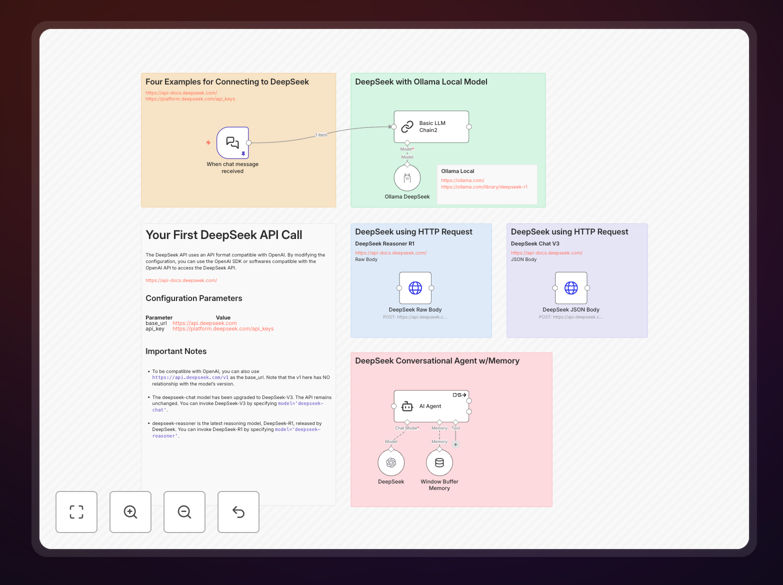Image resolution: width=783 pixels, height=585 pixels.
Task: Click the DeepSeek Conversational Agent w/Memory heading
Action: coord(437,361)
